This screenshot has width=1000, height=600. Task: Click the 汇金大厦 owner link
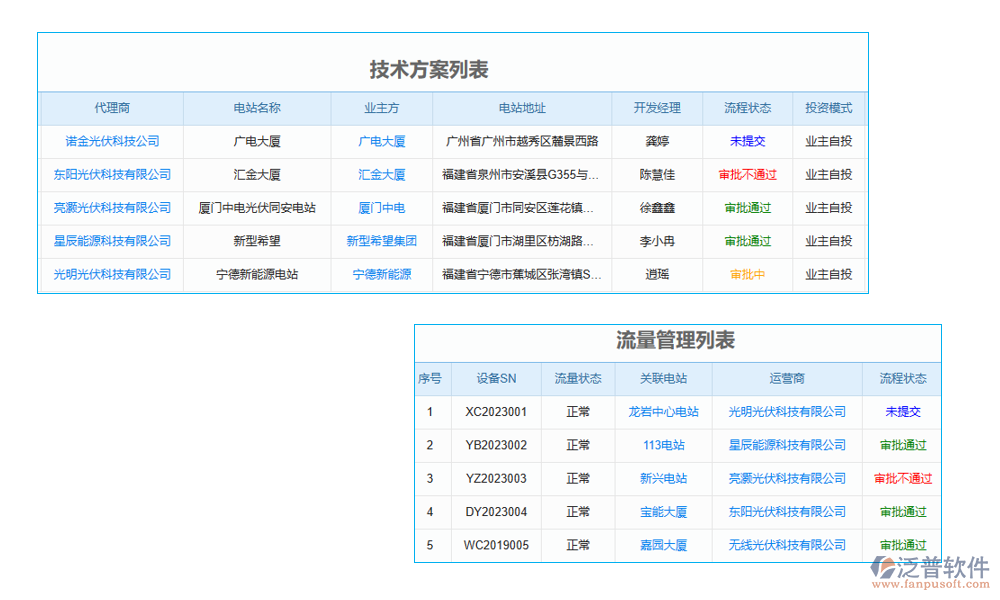[x=382, y=174]
